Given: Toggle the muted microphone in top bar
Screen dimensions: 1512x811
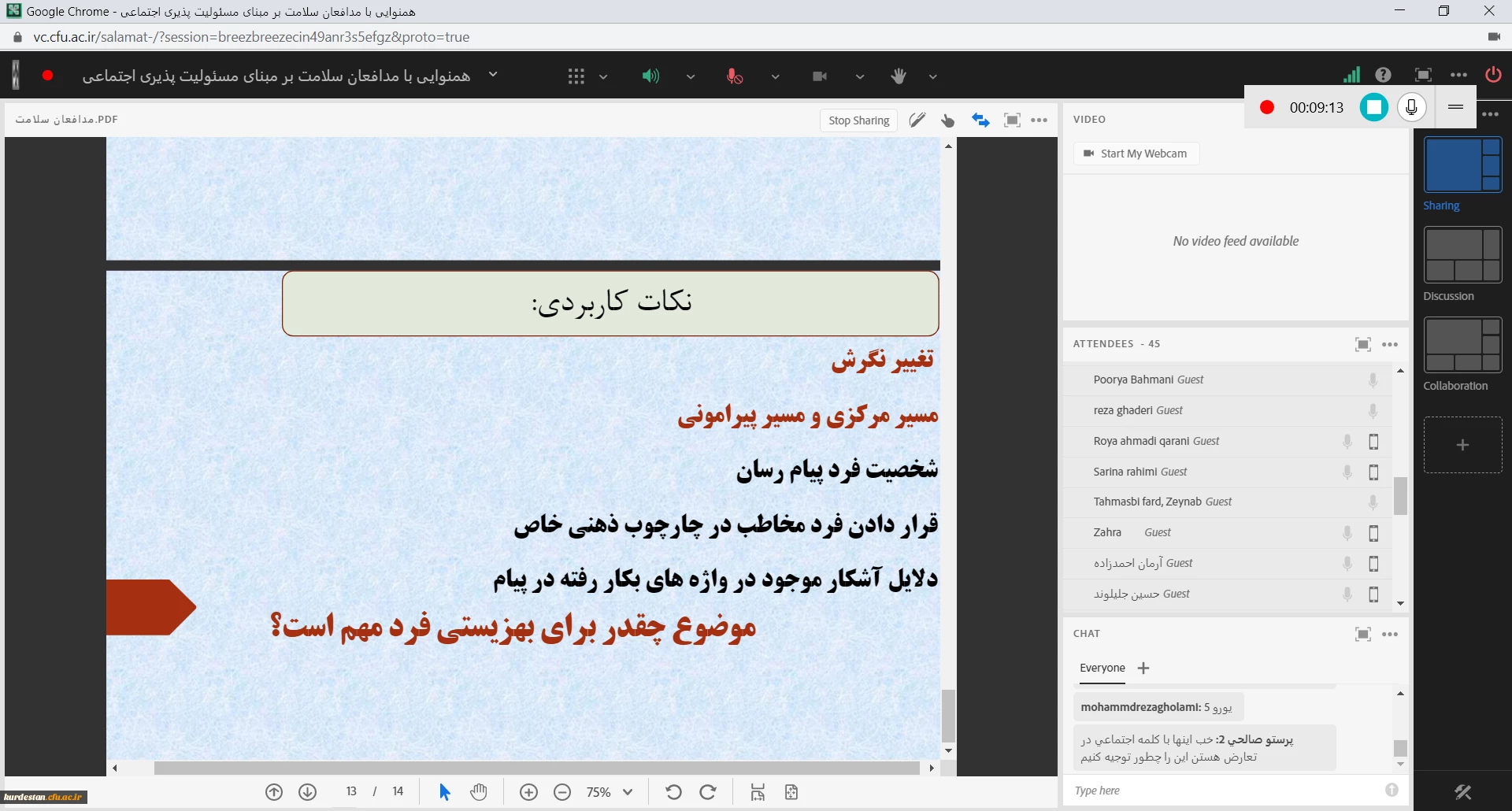Looking at the screenshot, I should pos(734,76).
